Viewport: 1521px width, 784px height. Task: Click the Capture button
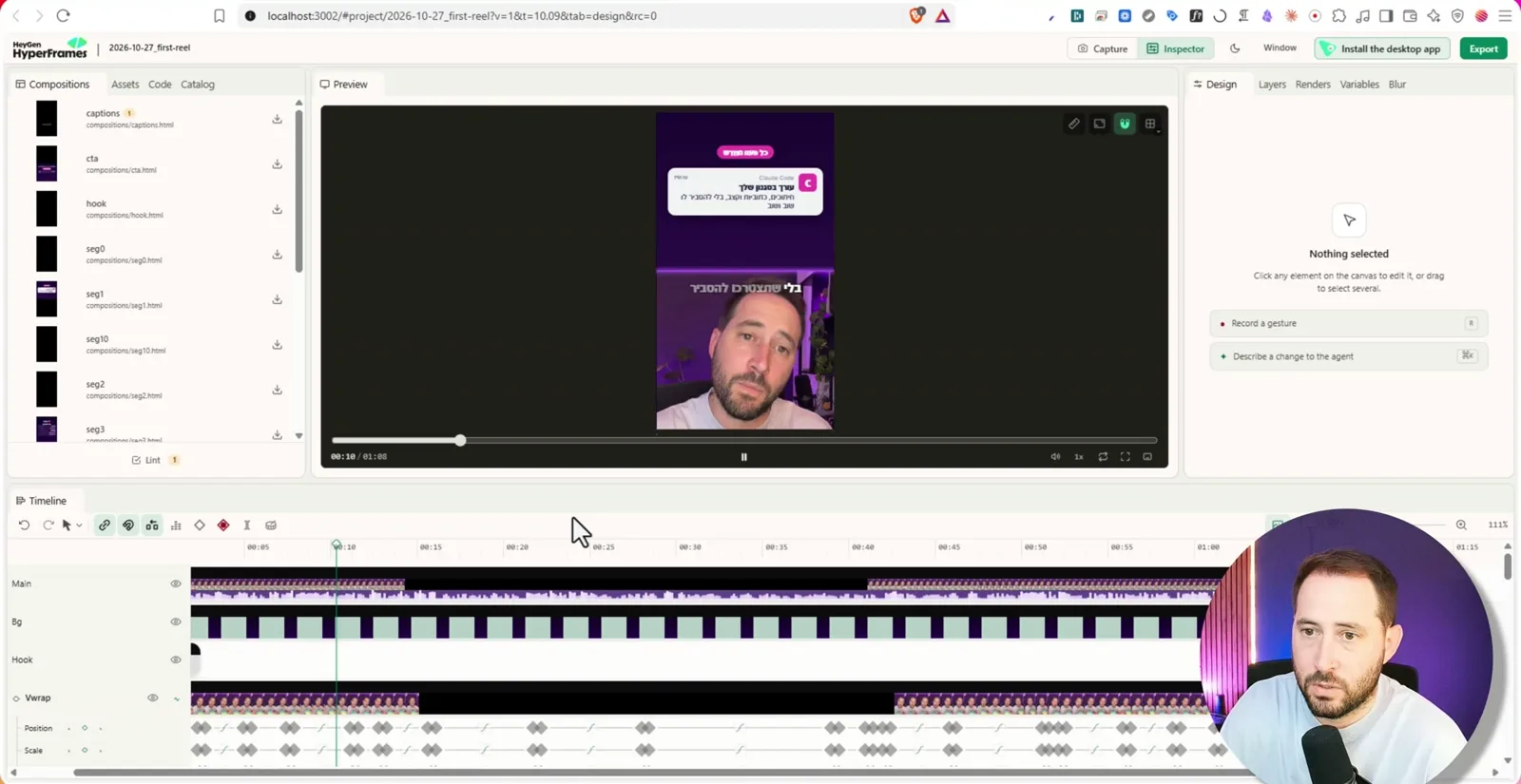[1103, 48]
